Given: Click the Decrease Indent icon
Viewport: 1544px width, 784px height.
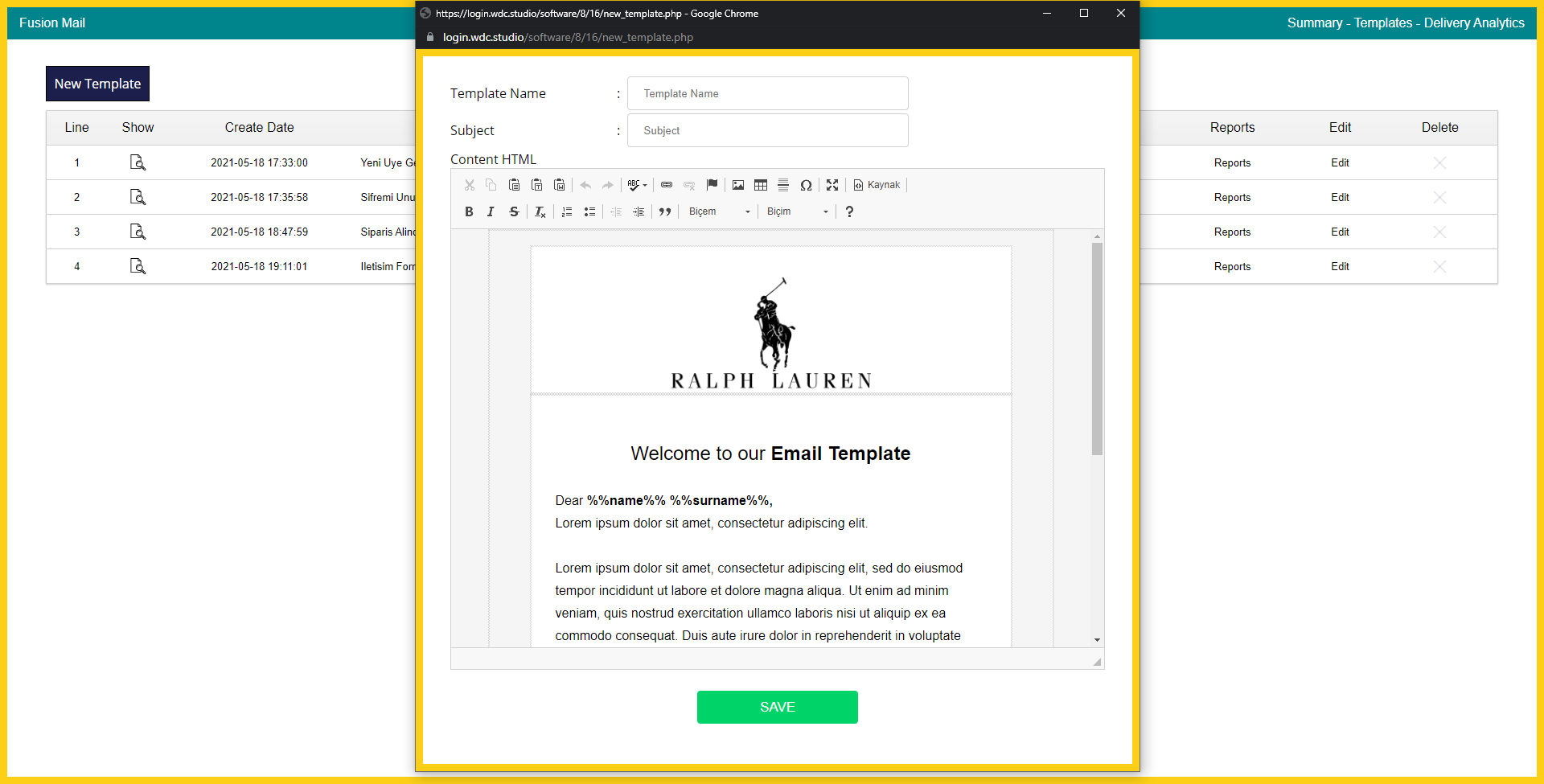Looking at the screenshot, I should (x=616, y=211).
